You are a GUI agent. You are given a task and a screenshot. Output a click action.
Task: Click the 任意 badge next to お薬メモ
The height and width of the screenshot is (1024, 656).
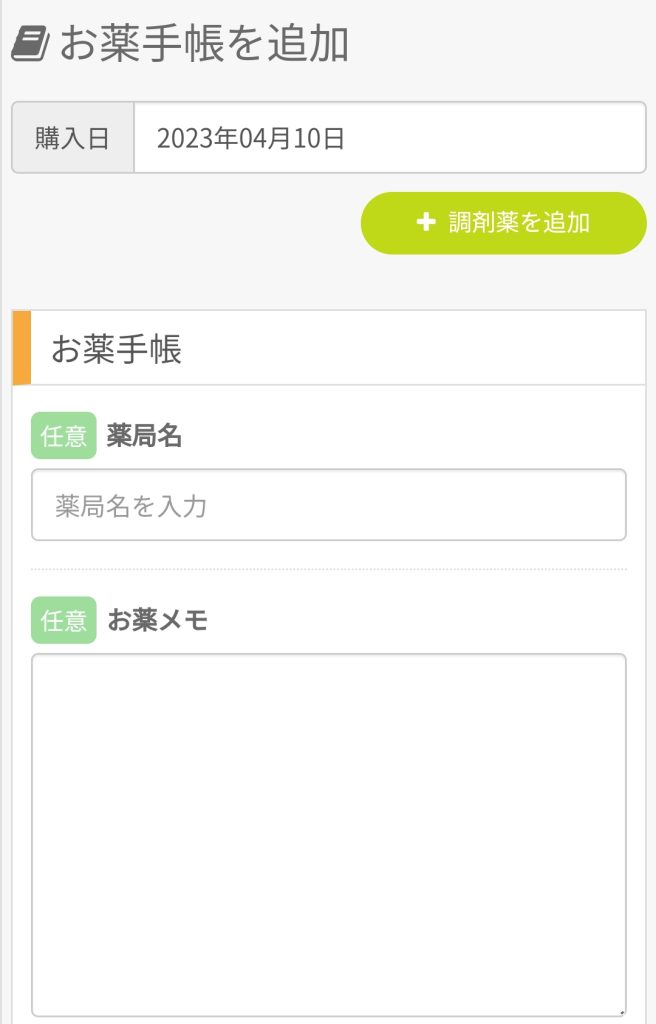coord(64,620)
